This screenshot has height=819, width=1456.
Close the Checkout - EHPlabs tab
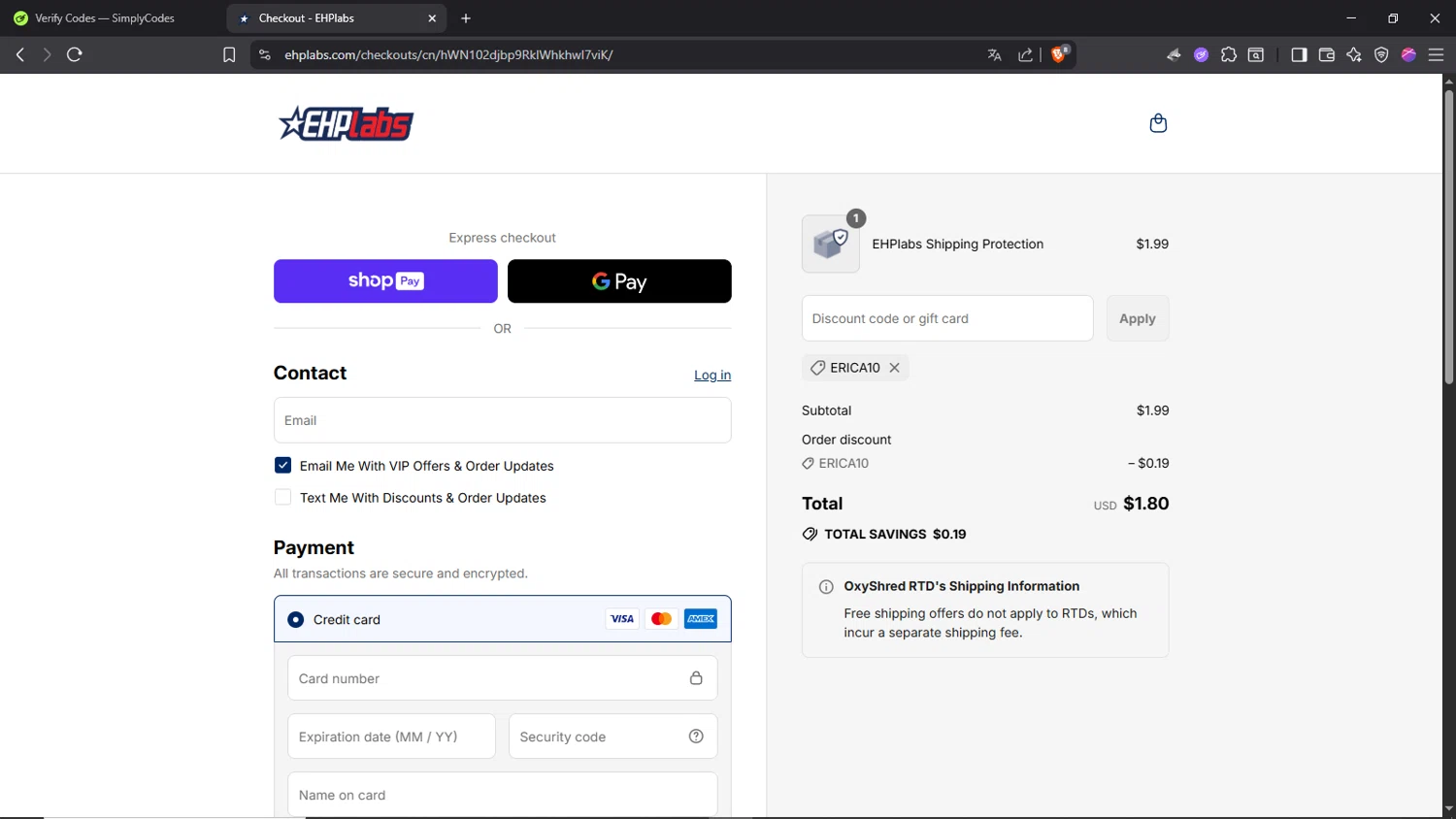tap(432, 18)
